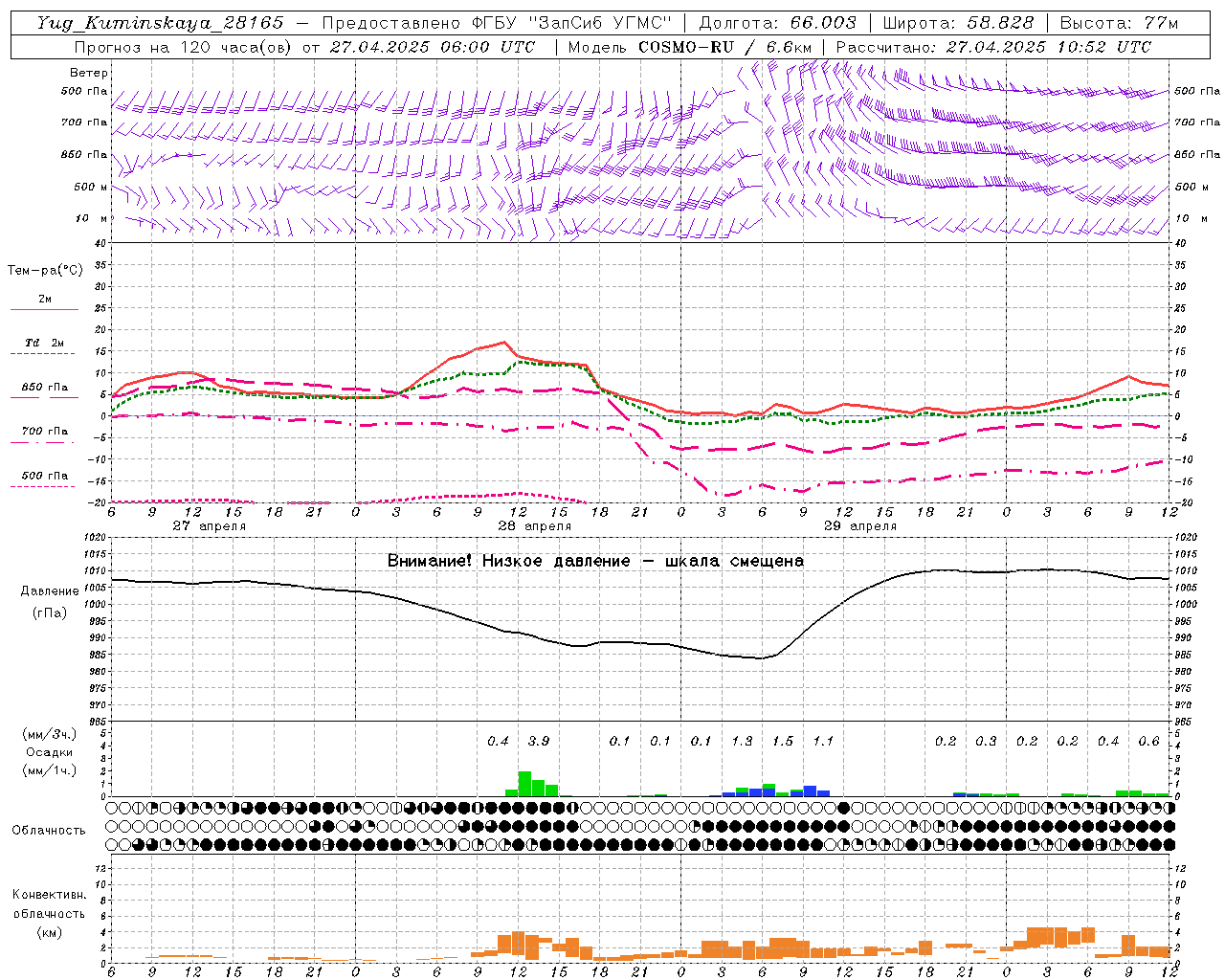The width and height of the screenshot is (1225, 980).
Task: Click the '28 апреля' date label
Action: [x=534, y=525]
